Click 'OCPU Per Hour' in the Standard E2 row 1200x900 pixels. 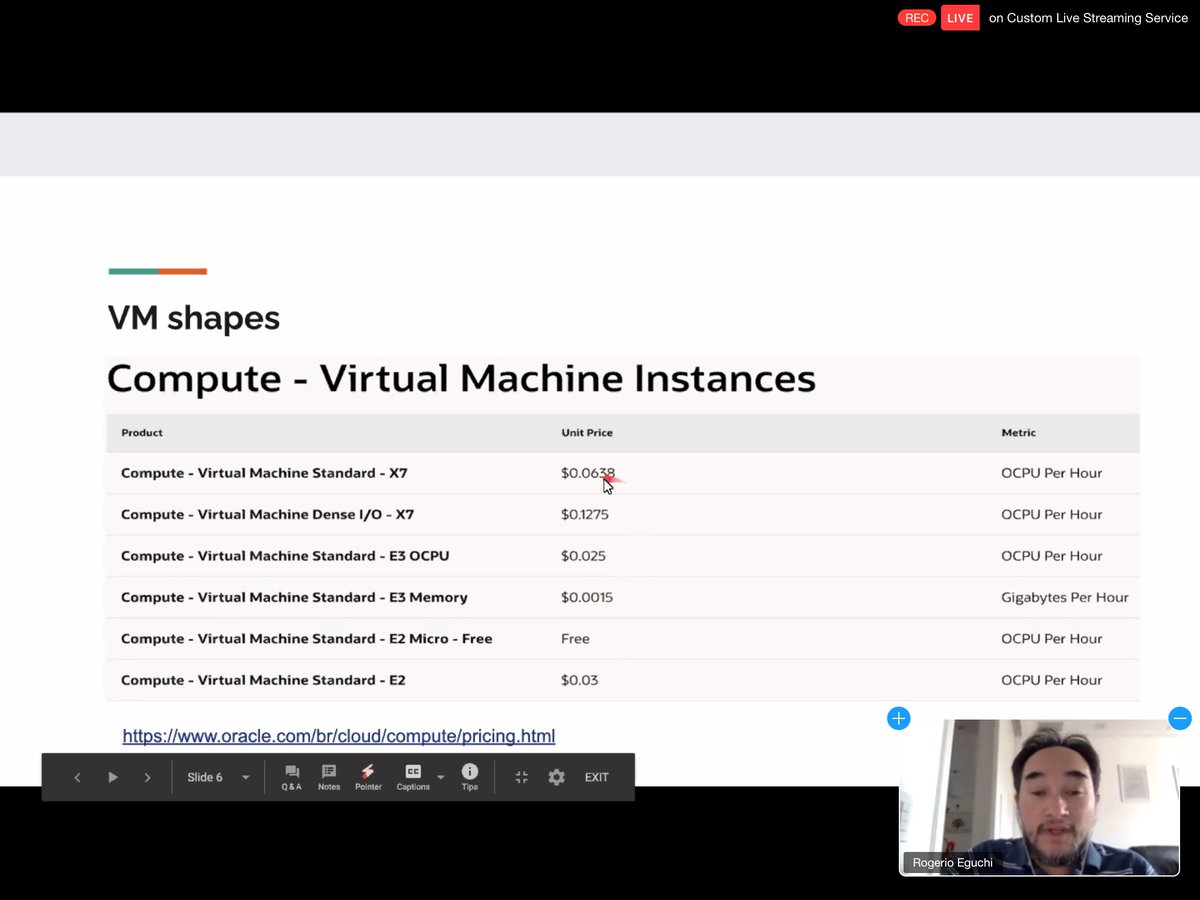[x=1052, y=680]
